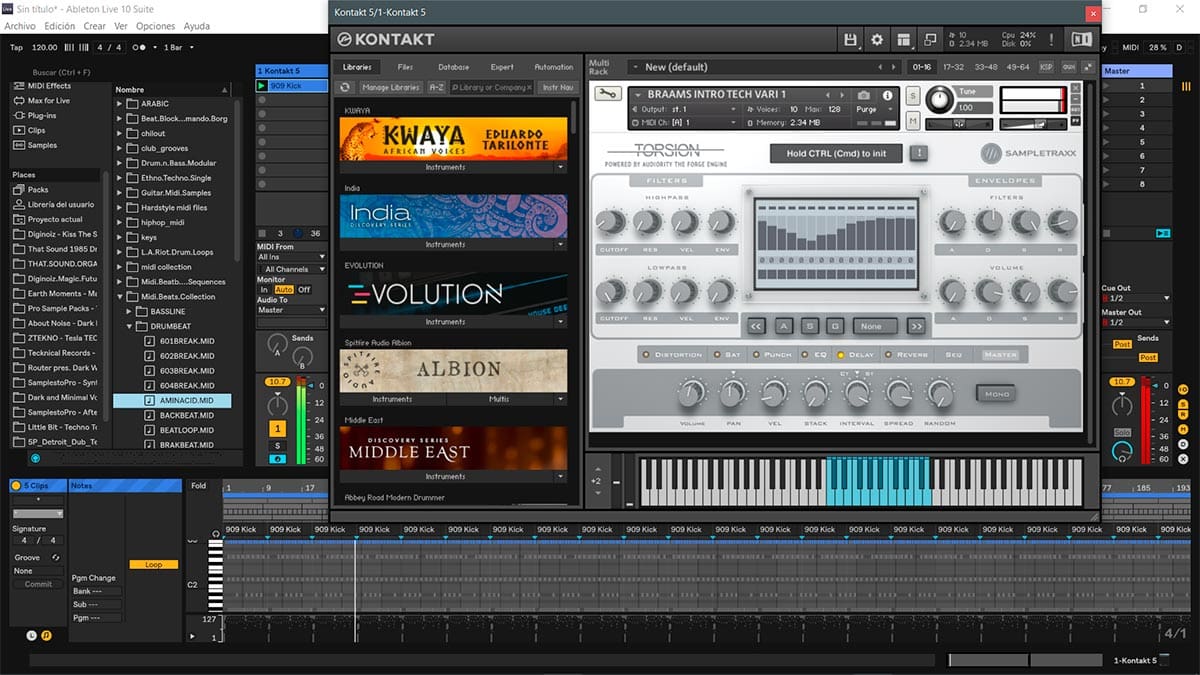The width and height of the screenshot is (1200, 675).
Task: Click the Native Instruments logo button
Action: tap(1081, 39)
